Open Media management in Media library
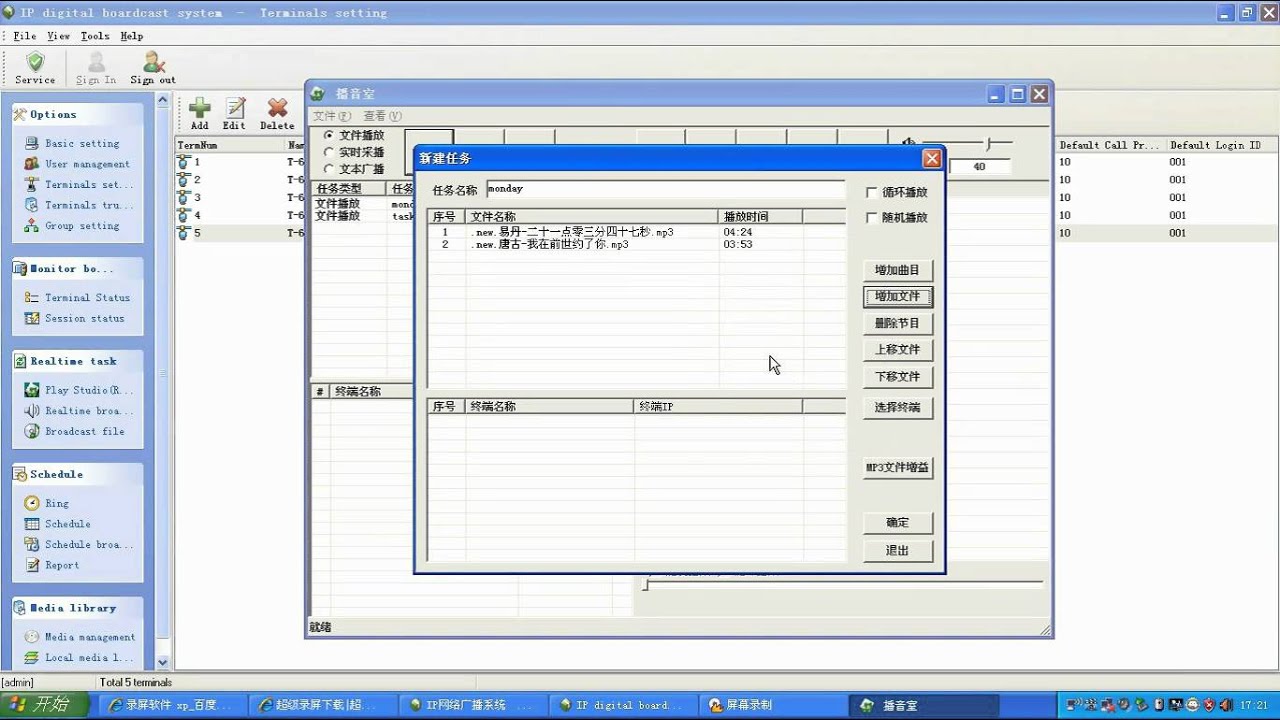1280x720 pixels. coord(80,637)
